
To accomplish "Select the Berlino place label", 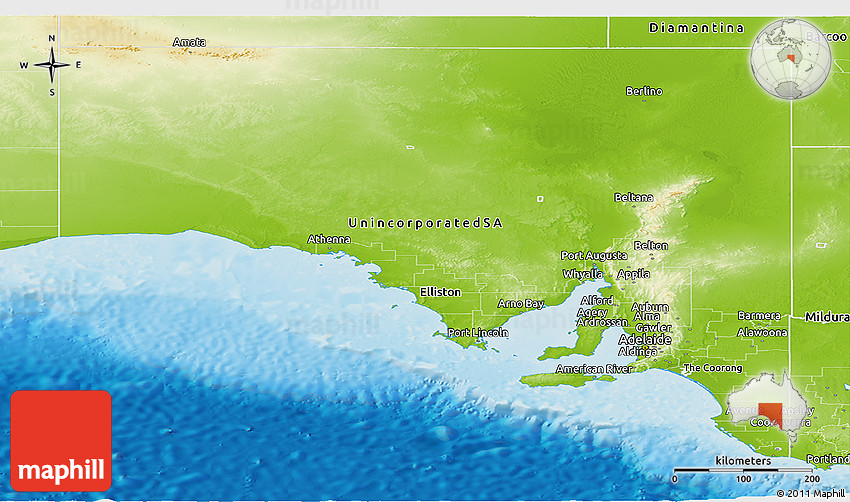I will pyautogui.click(x=644, y=91).
